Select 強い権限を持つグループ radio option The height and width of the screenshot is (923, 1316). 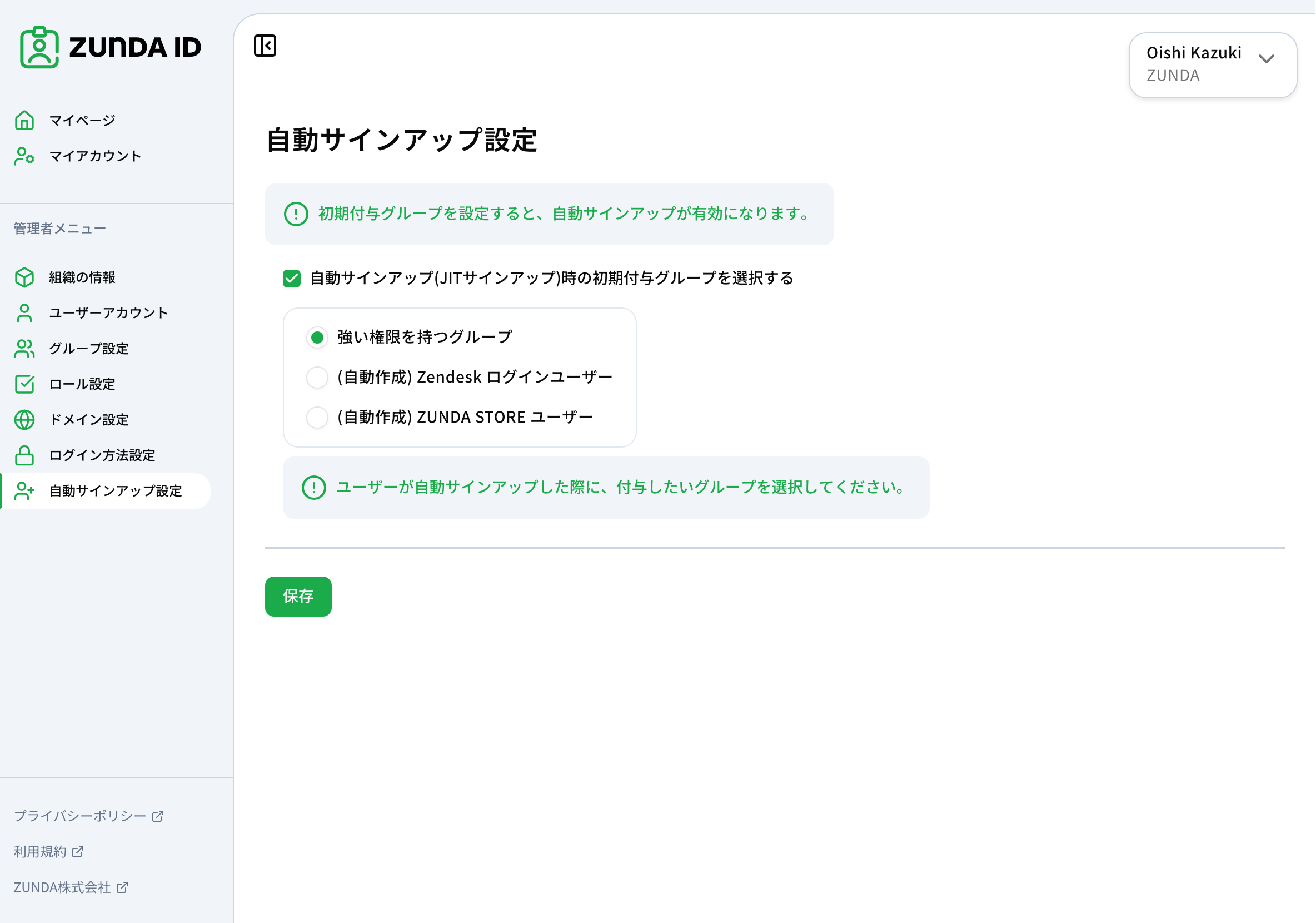point(317,337)
